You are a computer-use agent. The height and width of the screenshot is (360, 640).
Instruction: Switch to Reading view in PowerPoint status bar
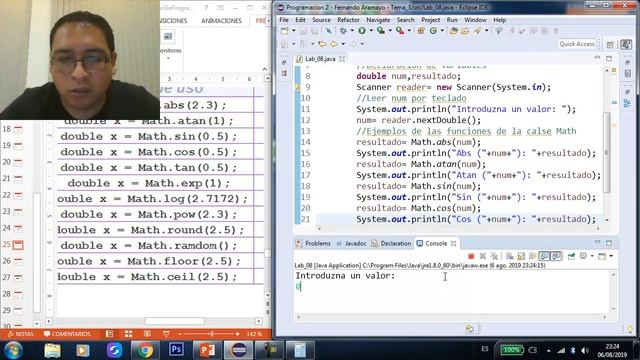click(147, 334)
